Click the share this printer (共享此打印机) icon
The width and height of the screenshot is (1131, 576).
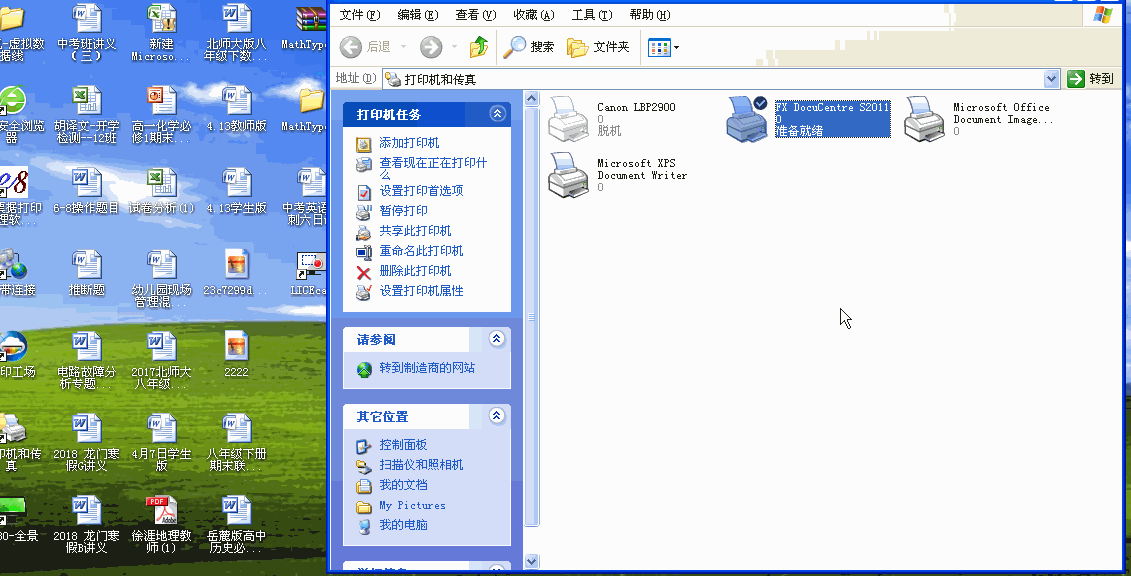click(364, 231)
